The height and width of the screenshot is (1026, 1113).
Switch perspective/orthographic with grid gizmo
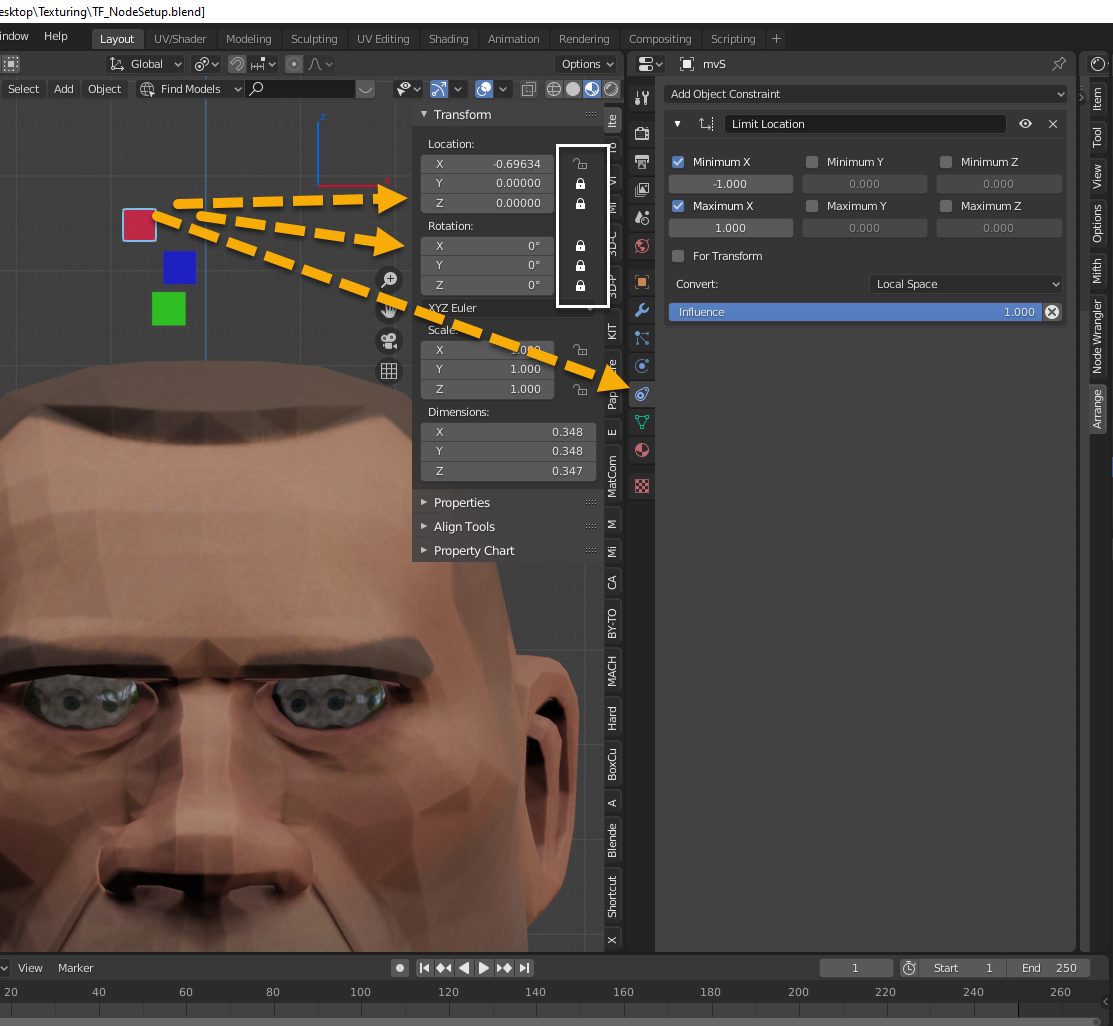tap(389, 371)
